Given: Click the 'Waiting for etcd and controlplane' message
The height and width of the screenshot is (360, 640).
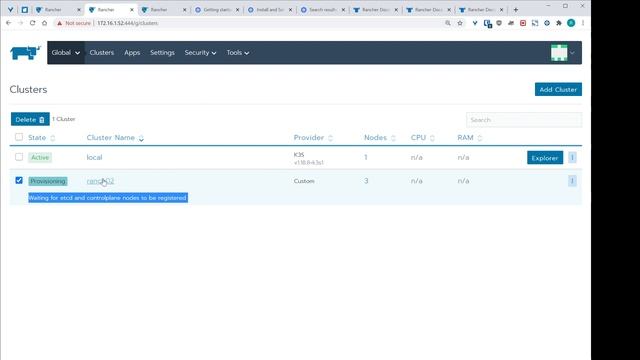Looking at the screenshot, I should 108,198.
